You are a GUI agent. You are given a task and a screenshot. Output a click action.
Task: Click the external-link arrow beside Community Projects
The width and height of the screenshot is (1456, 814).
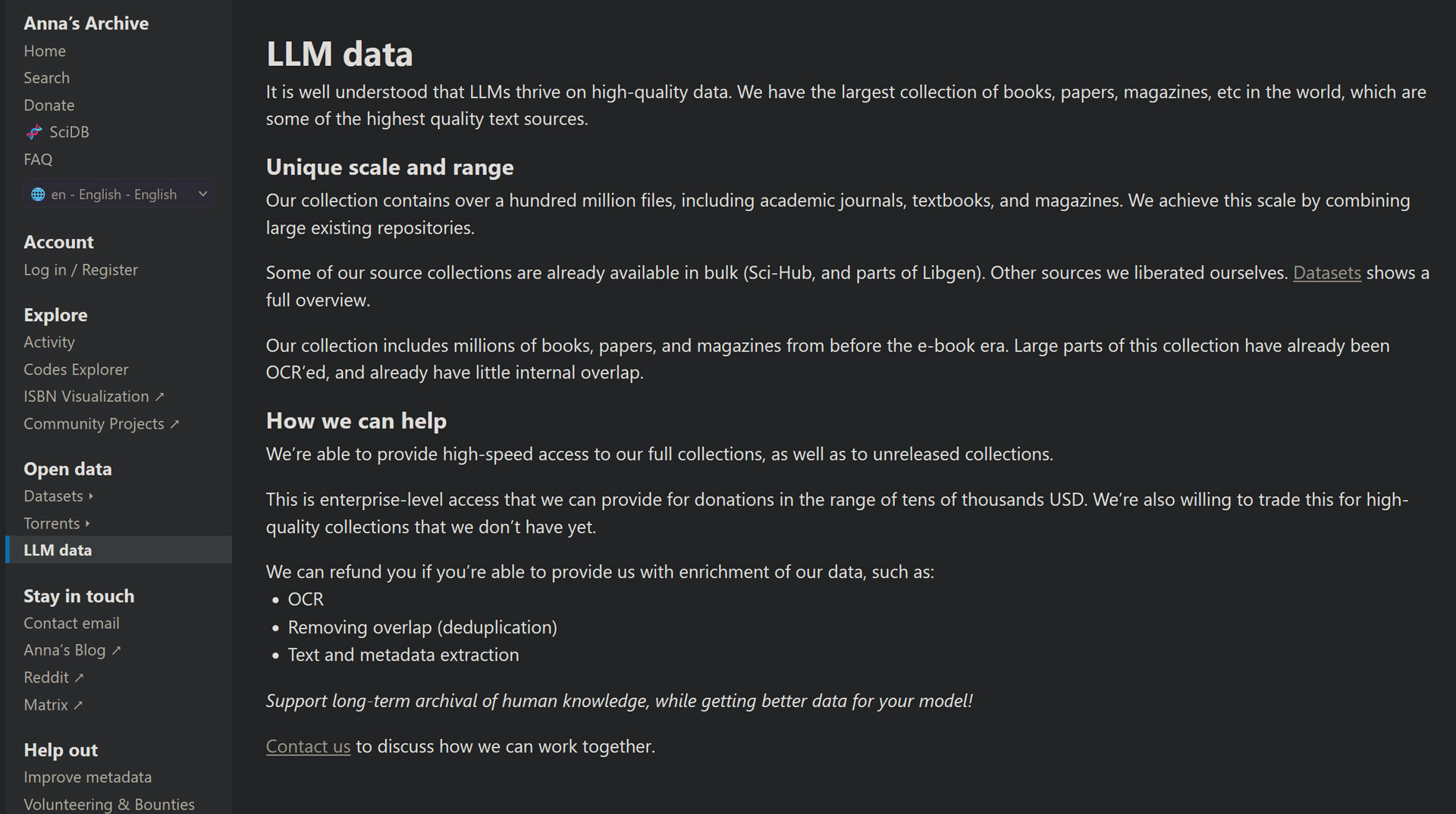[x=174, y=424]
